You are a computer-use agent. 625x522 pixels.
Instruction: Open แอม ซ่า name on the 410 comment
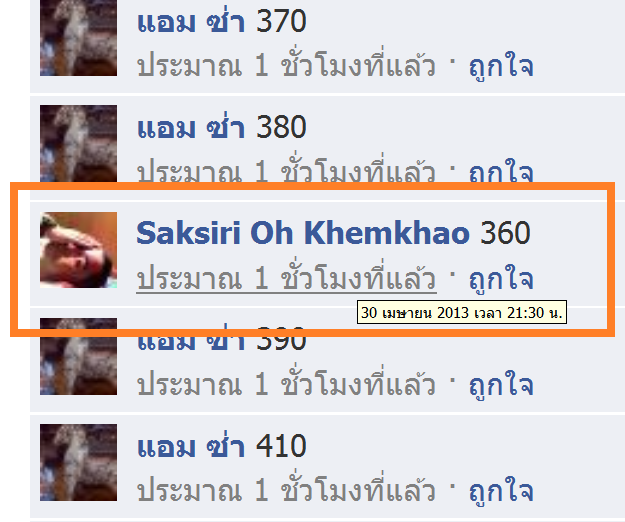tap(191, 445)
